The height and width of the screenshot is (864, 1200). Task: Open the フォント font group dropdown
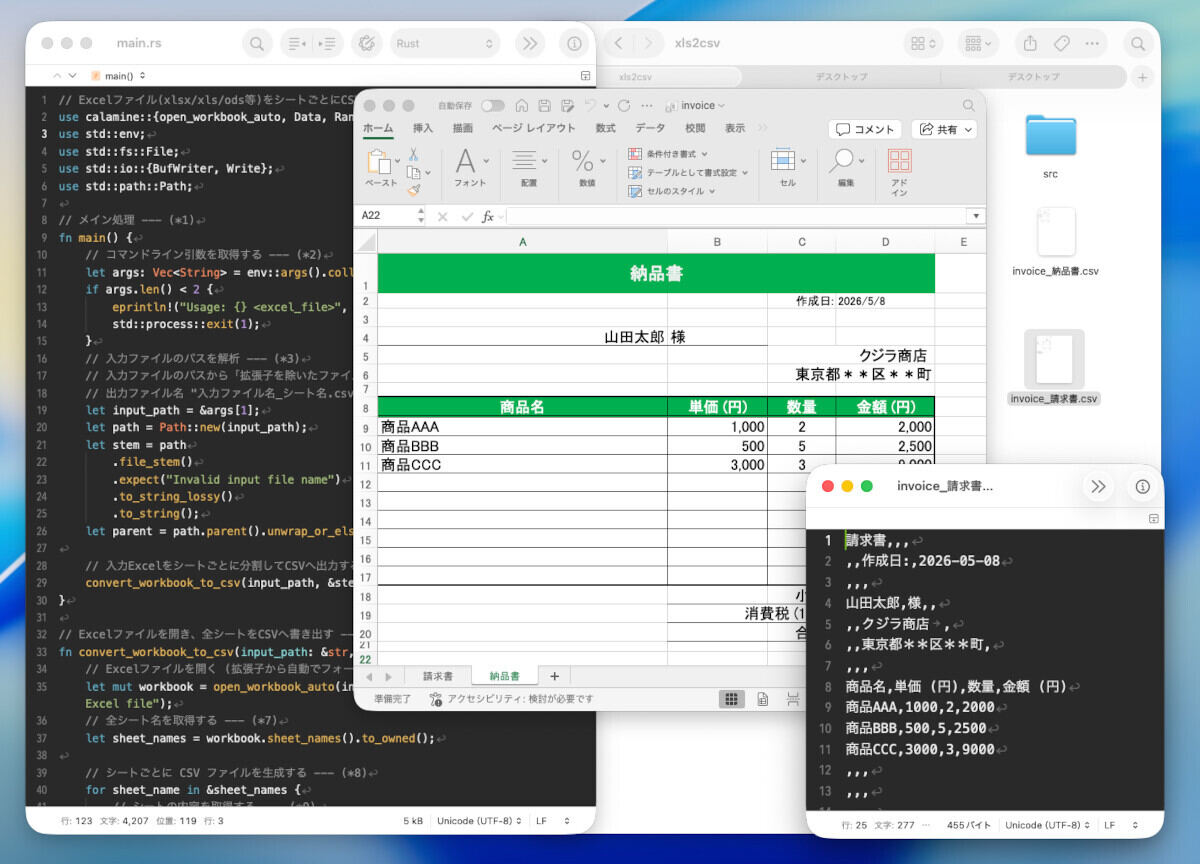471,168
